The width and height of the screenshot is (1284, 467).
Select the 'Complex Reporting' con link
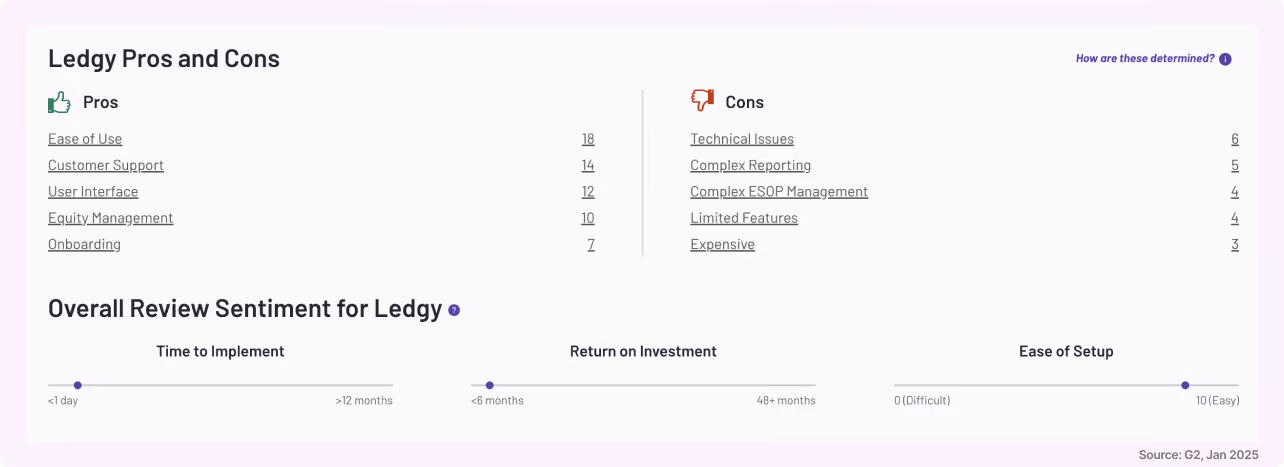(751, 165)
